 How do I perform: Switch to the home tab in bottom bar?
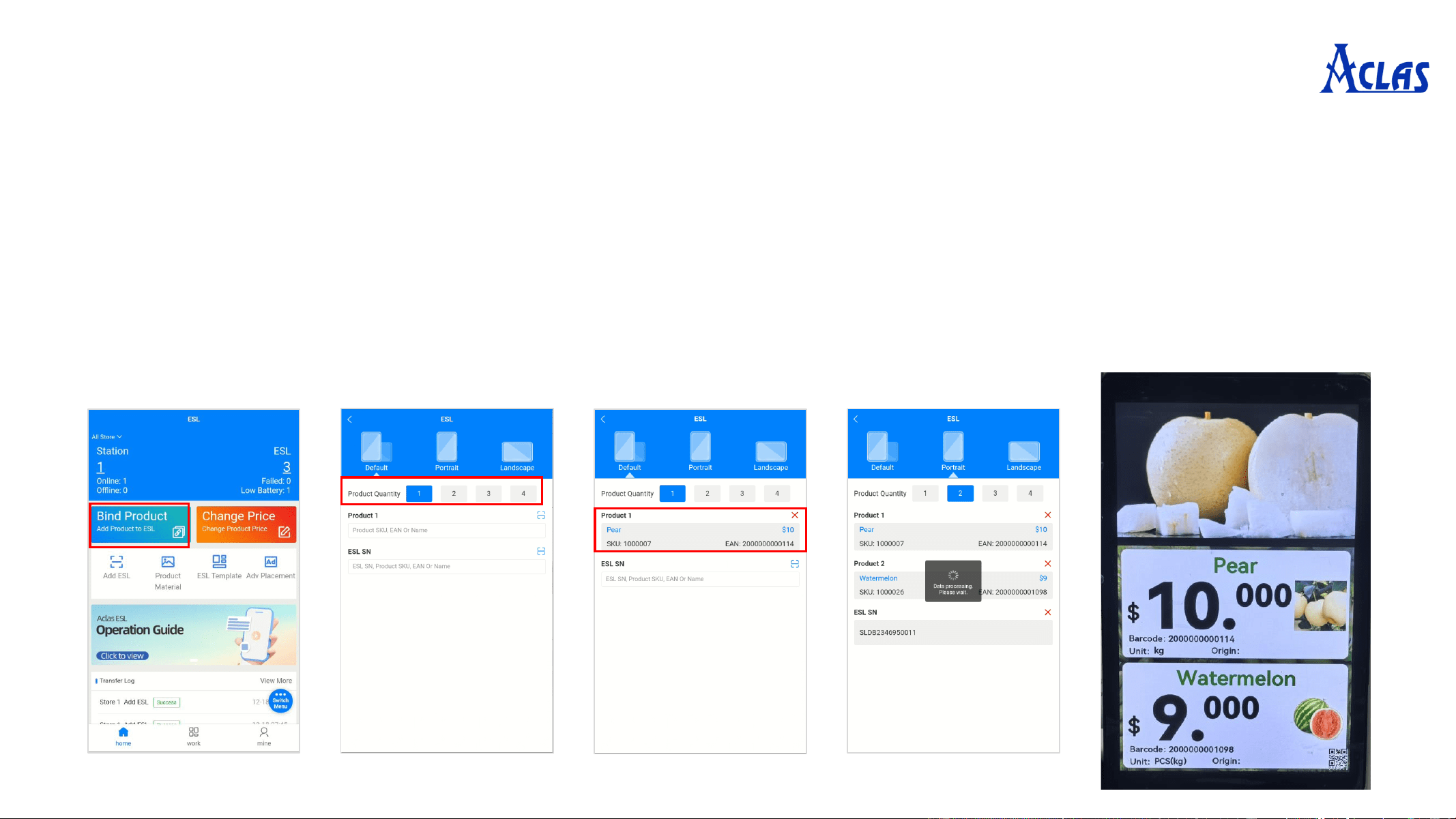[x=123, y=736]
